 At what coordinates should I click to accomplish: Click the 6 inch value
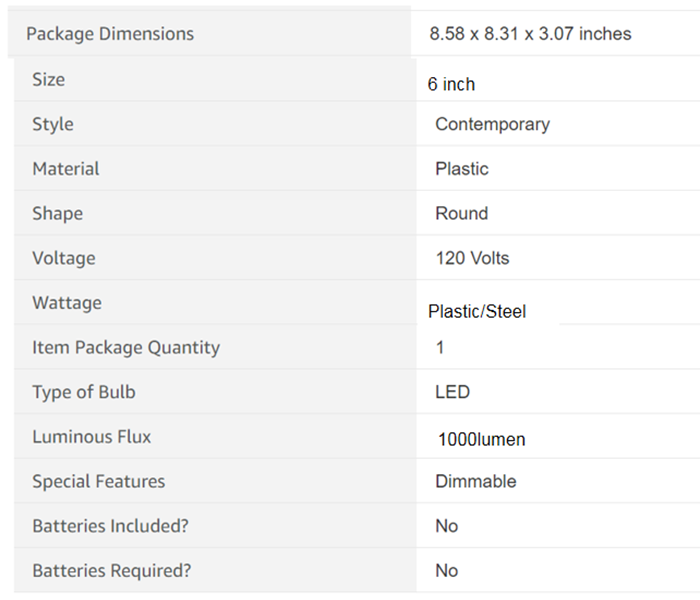(x=451, y=84)
